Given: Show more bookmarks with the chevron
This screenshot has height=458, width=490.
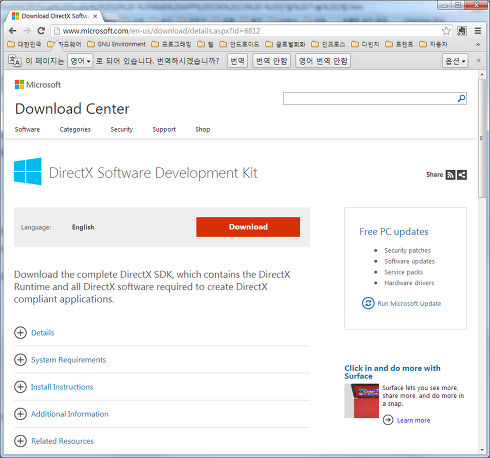Looking at the screenshot, I should coord(478,44).
